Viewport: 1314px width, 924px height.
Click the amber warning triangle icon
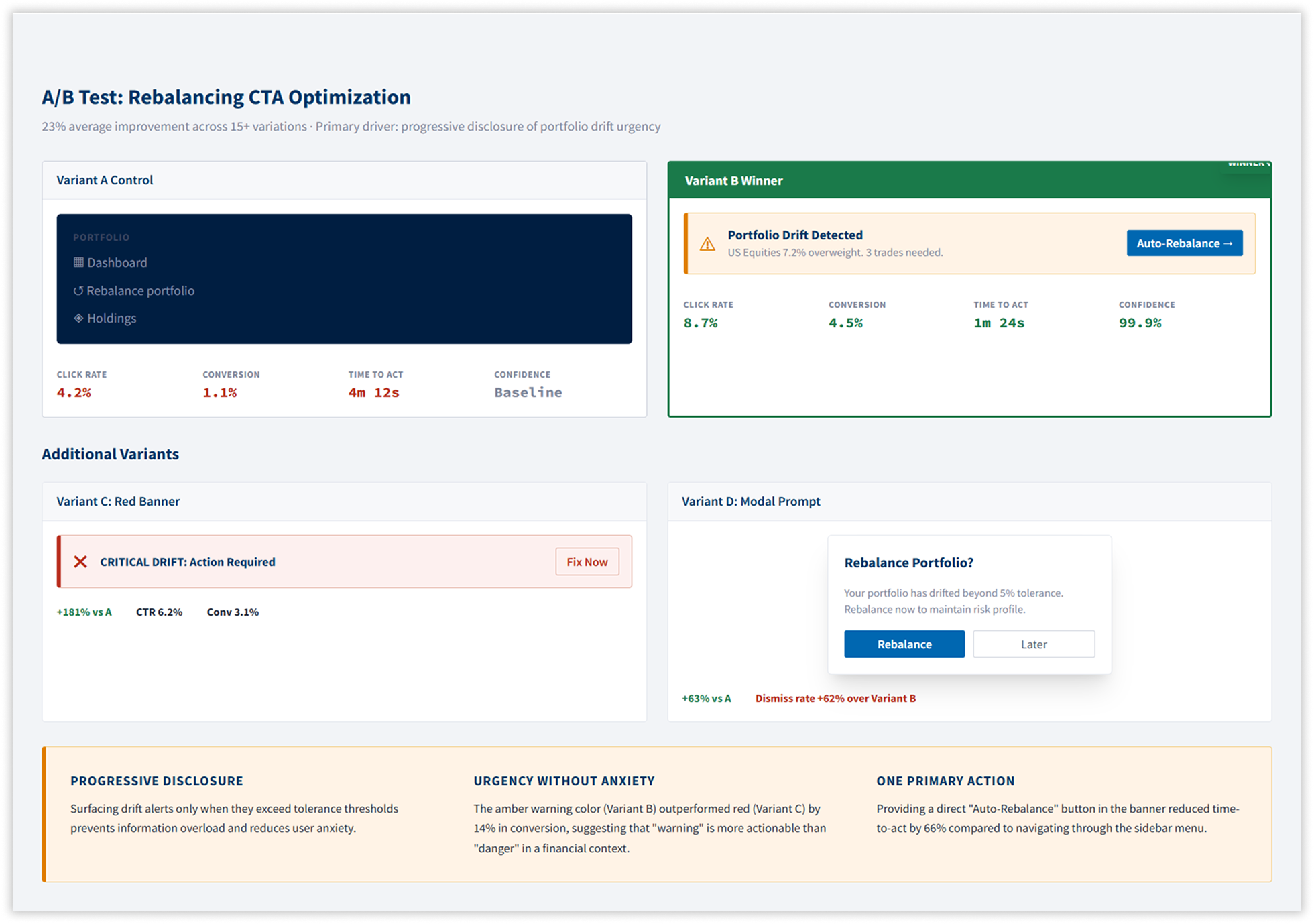[x=707, y=244]
